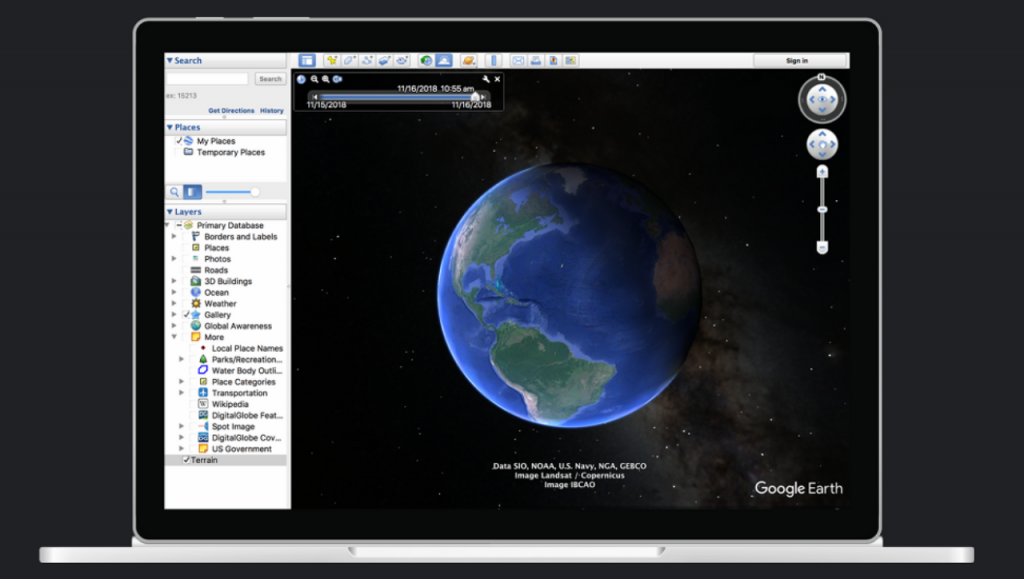Click the Save Image toolbar icon
Screen dimensions: 1024x579
pyautogui.click(x=553, y=61)
